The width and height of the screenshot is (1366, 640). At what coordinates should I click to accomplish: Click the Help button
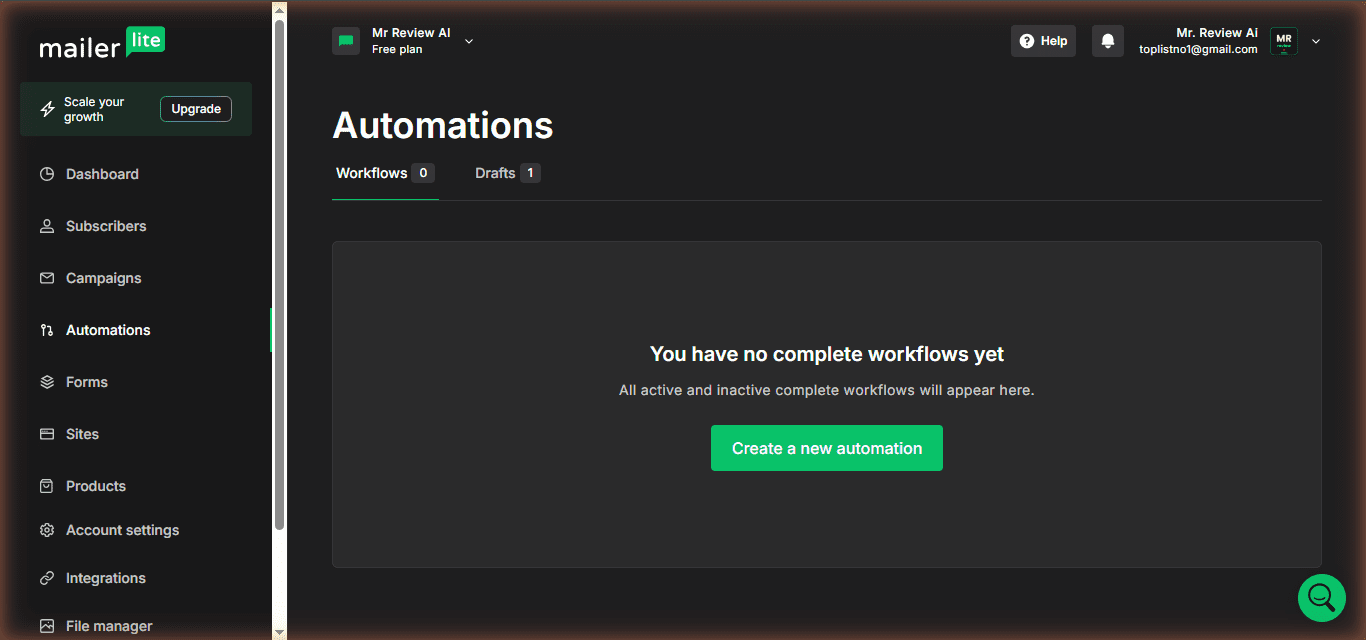(1043, 41)
